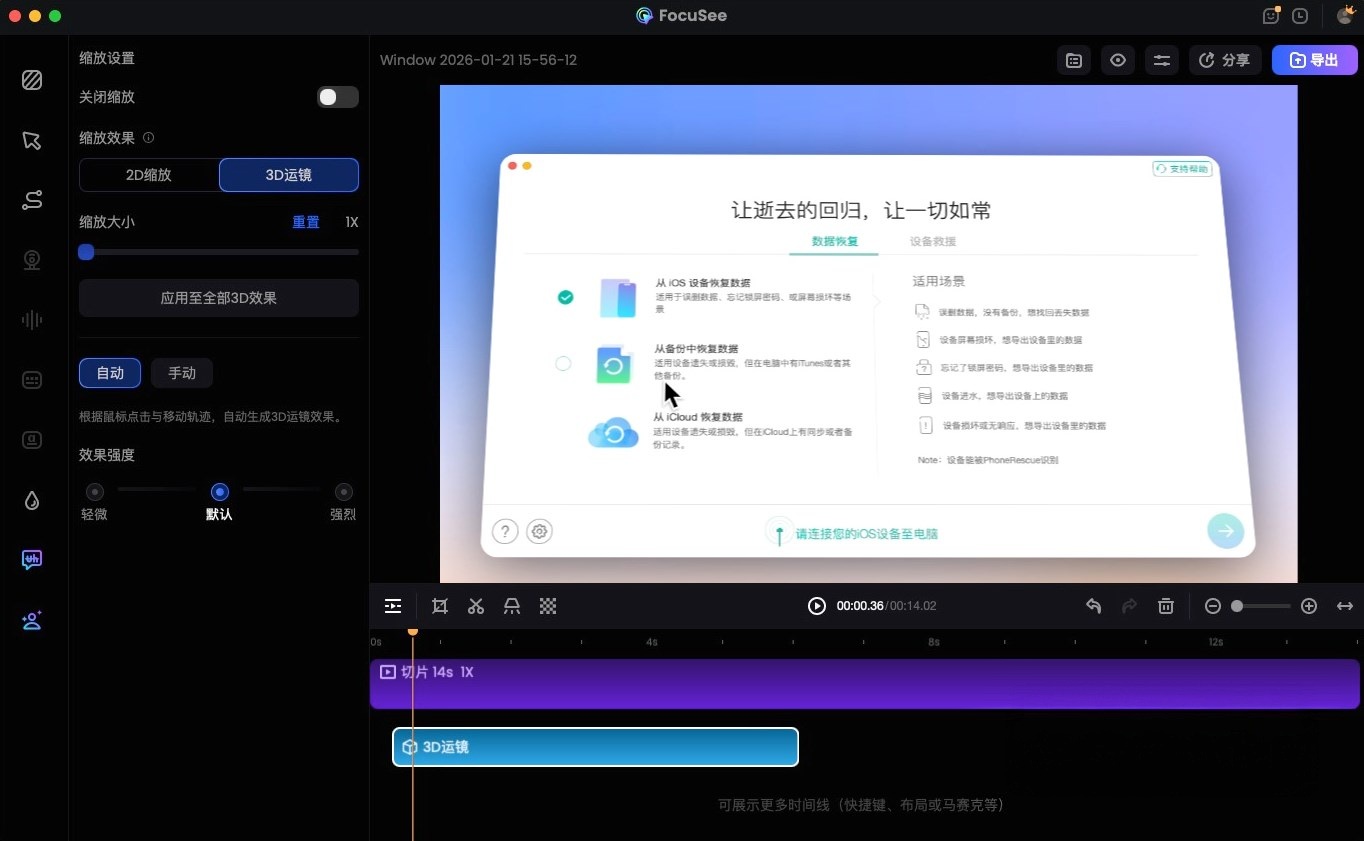Select the 自动 mode tab

pos(110,373)
